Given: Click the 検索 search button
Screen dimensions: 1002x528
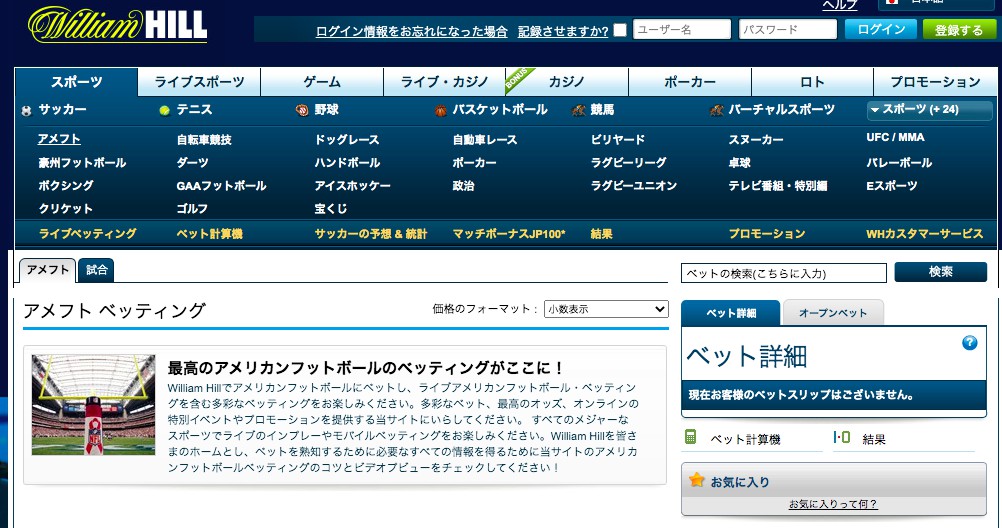Looking at the screenshot, I should click(x=941, y=272).
